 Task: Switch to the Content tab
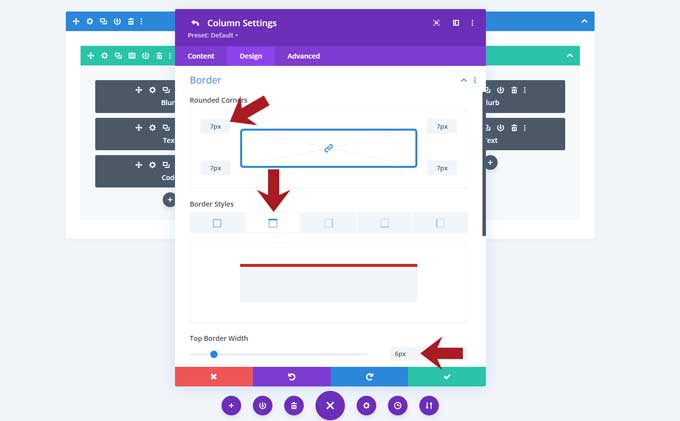coord(201,56)
